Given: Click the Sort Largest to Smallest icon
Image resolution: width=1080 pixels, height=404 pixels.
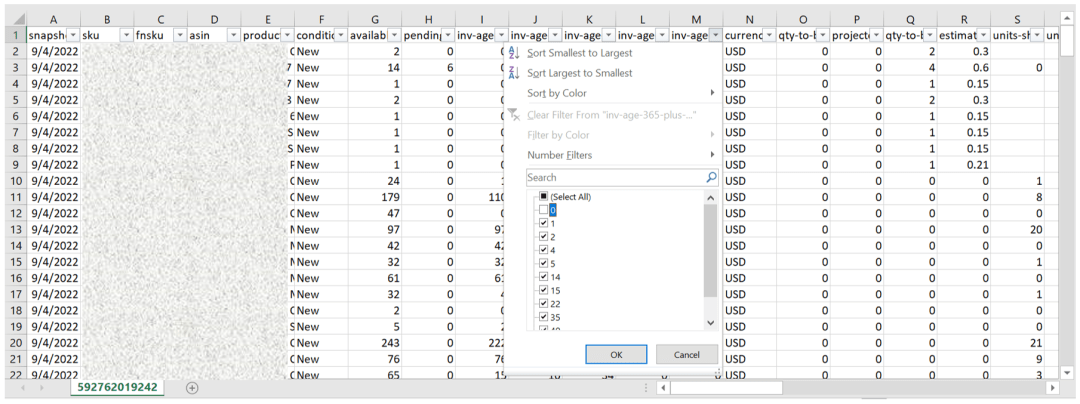Looking at the screenshot, I should click(x=514, y=73).
